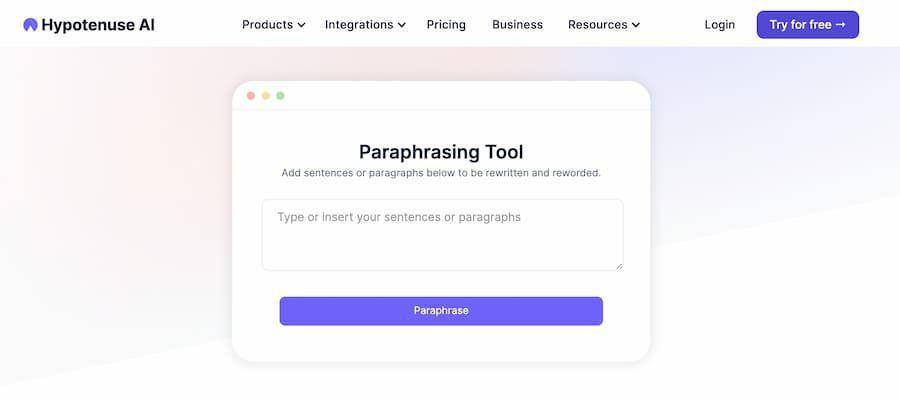Click the green dot in the window mockup
Image resolution: width=900 pixels, height=400 pixels.
click(x=280, y=96)
